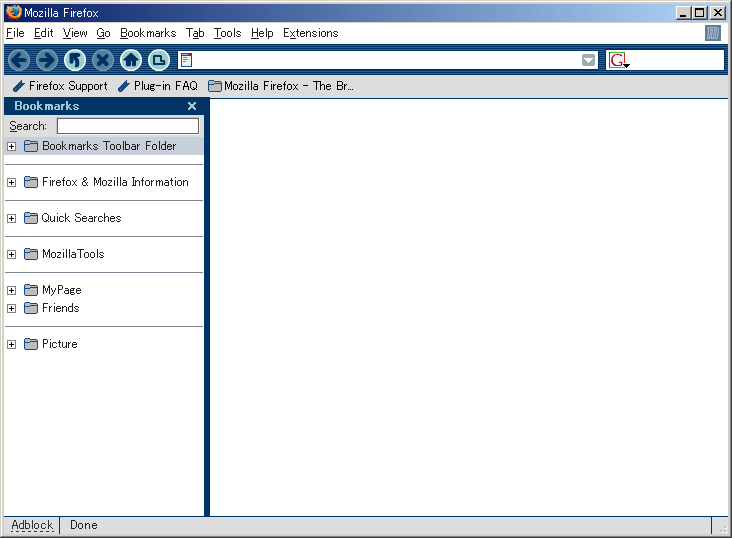Open the Tools menu
This screenshot has height=538, width=732.
click(x=227, y=33)
